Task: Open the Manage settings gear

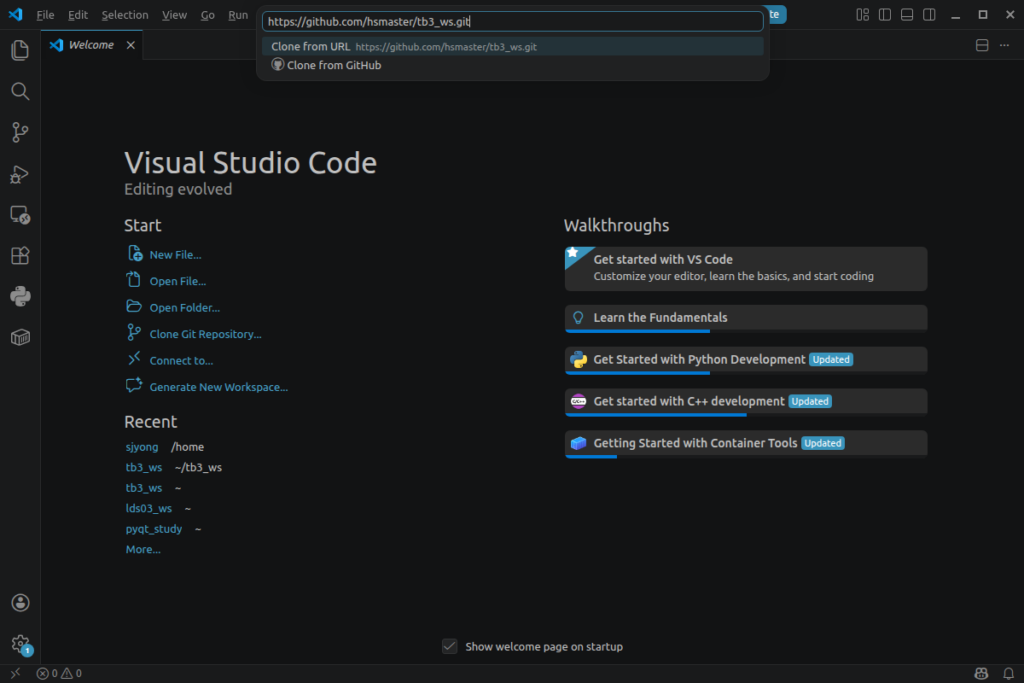Action: pos(20,644)
